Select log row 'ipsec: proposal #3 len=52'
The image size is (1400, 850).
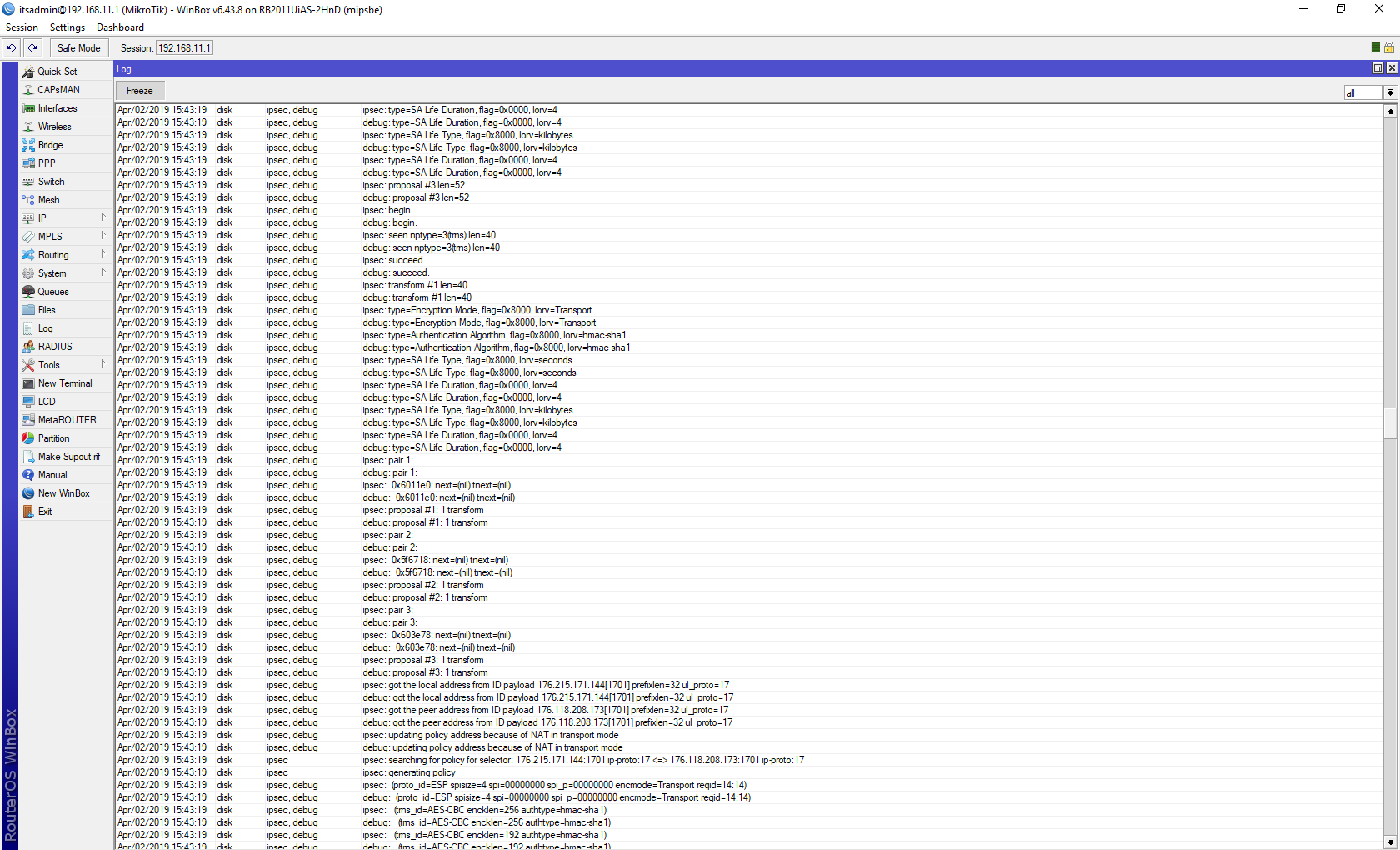(748, 185)
